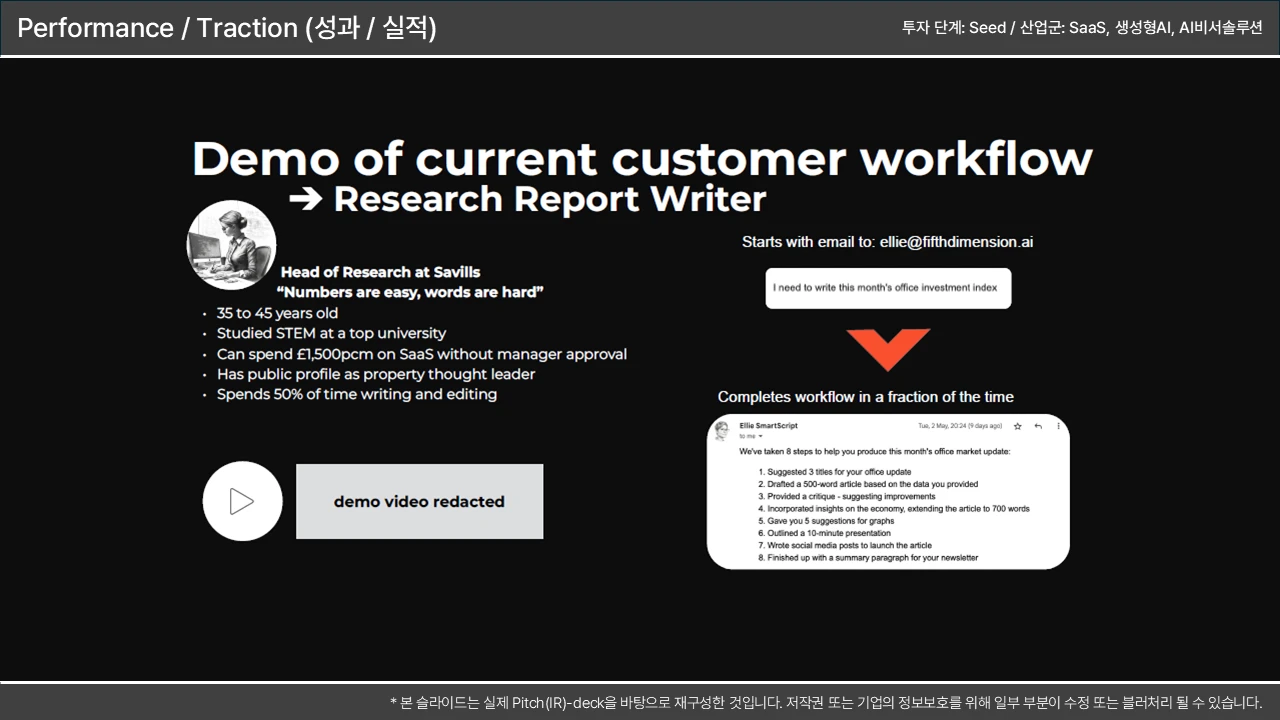Viewport: 1280px width, 720px height.
Task: Click the Ellie SmartScript sender name
Action: pyautogui.click(x=768, y=426)
